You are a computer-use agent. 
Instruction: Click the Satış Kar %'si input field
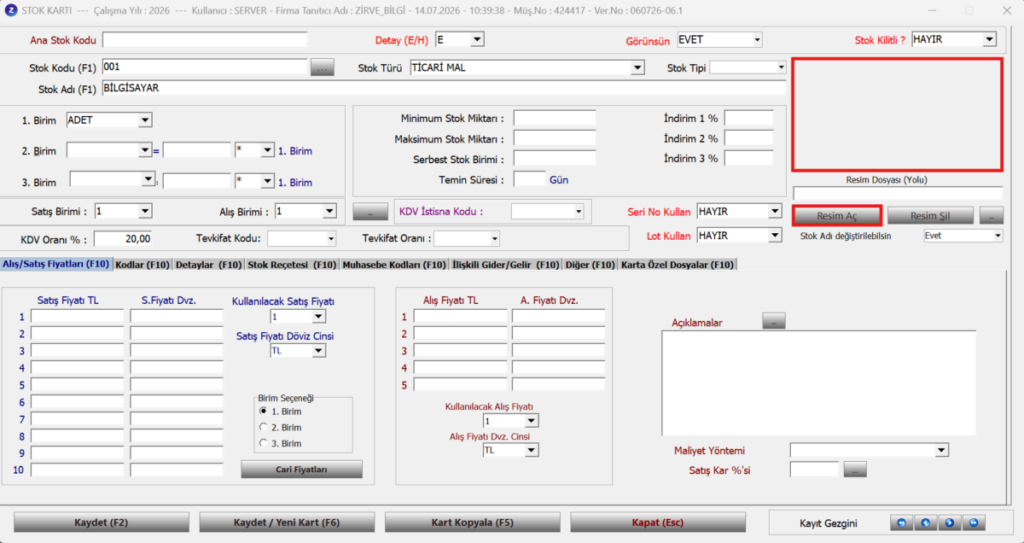(x=814, y=470)
